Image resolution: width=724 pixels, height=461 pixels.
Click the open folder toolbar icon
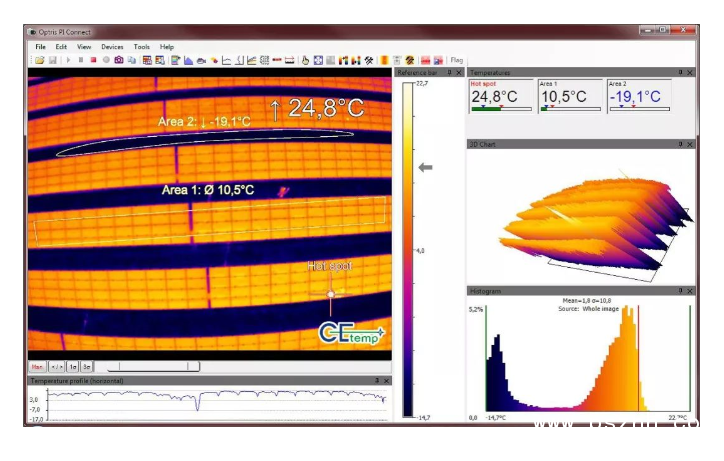pos(39,60)
